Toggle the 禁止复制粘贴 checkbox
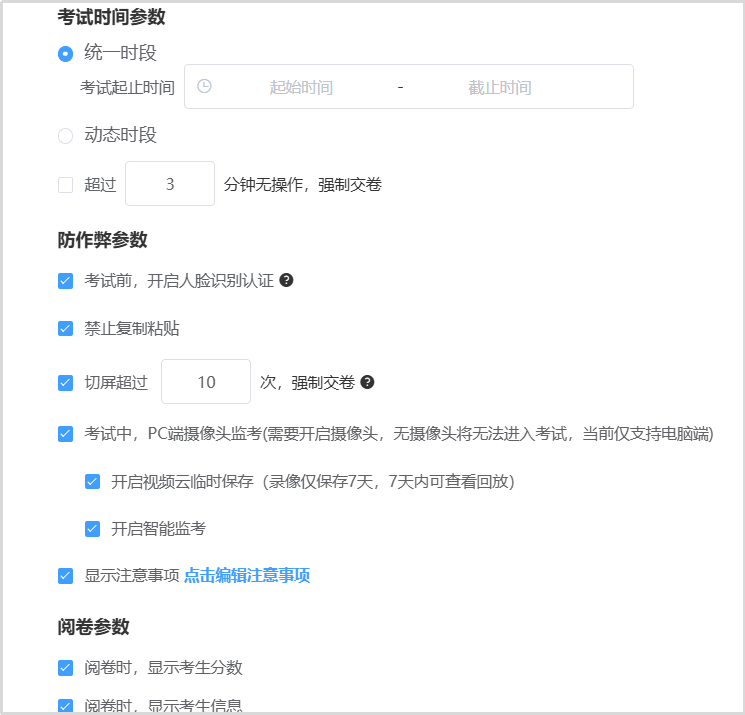The width and height of the screenshot is (745, 715). [x=66, y=329]
